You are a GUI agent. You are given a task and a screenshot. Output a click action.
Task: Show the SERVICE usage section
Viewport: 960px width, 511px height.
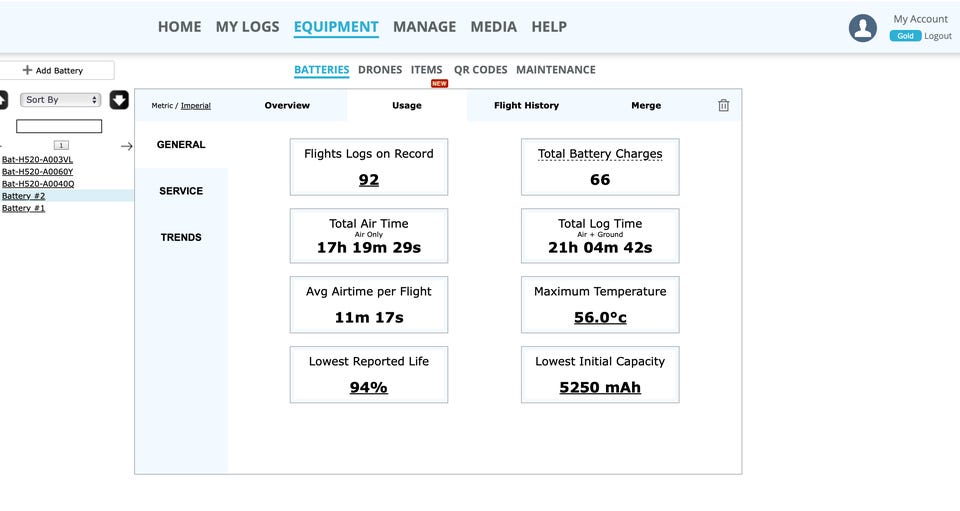pos(181,191)
